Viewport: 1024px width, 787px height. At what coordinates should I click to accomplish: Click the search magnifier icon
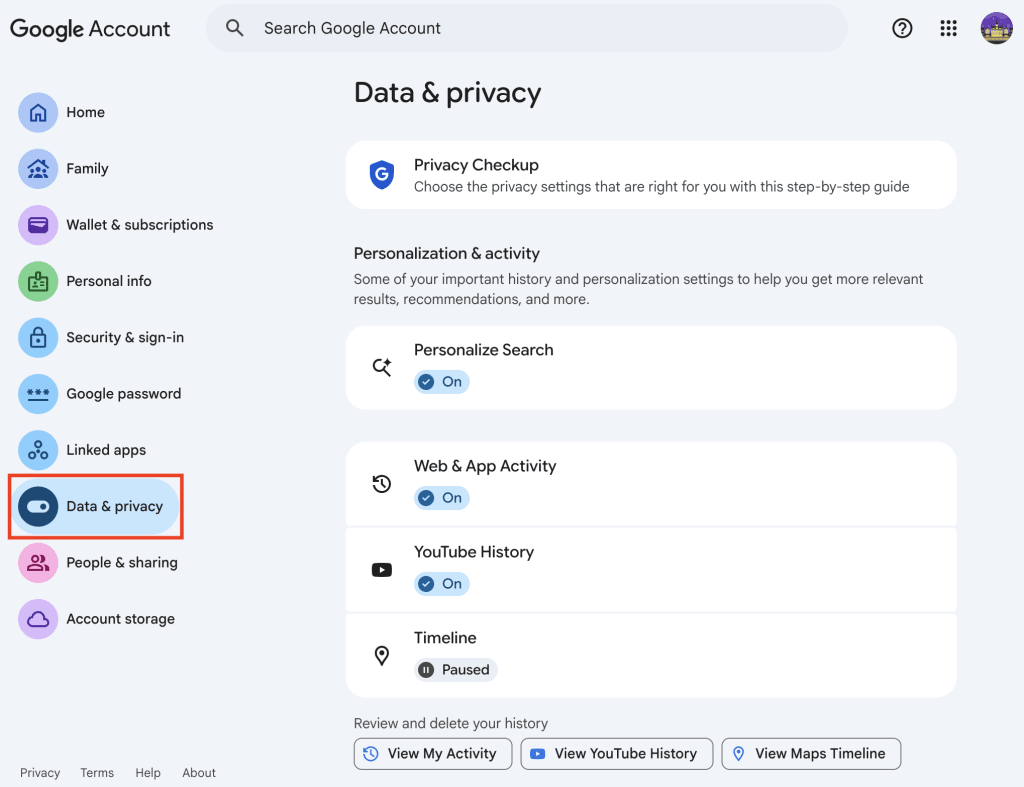[x=234, y=28]
